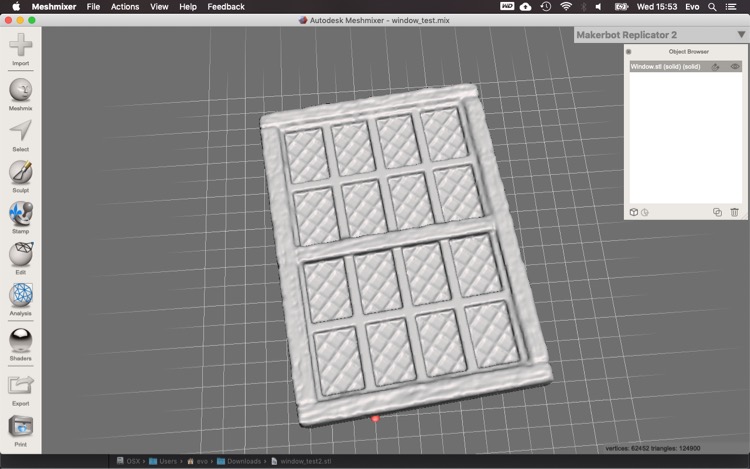The image size is (750, 469).
Task: Click the vertices and triangles count readout
Action: (652, 448)
